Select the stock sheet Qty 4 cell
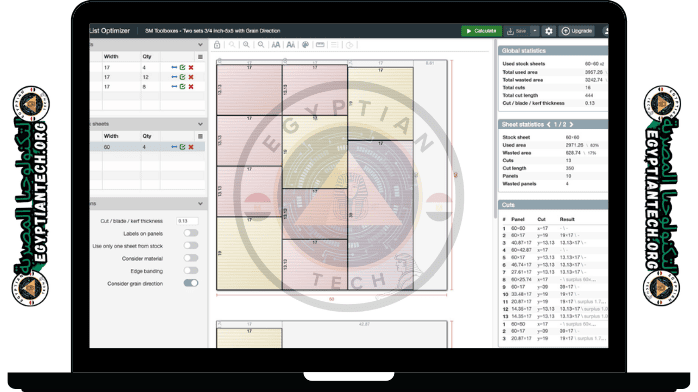 150,147
